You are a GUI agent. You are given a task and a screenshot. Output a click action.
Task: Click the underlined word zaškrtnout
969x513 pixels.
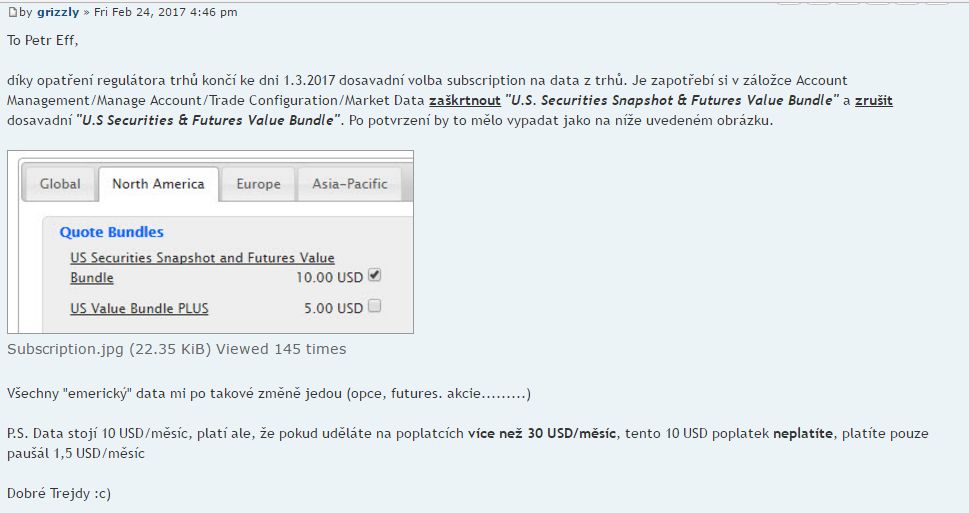point(465,100)
